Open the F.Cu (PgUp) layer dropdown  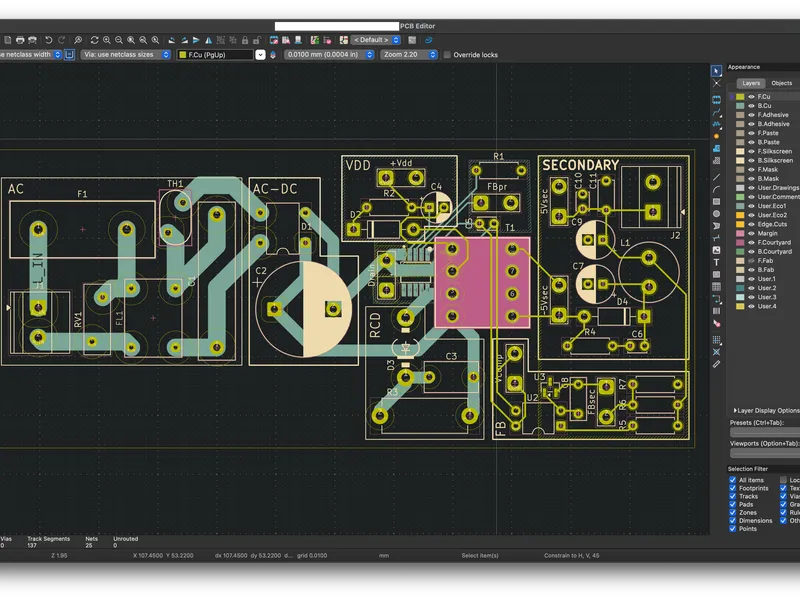coord(221,55)
